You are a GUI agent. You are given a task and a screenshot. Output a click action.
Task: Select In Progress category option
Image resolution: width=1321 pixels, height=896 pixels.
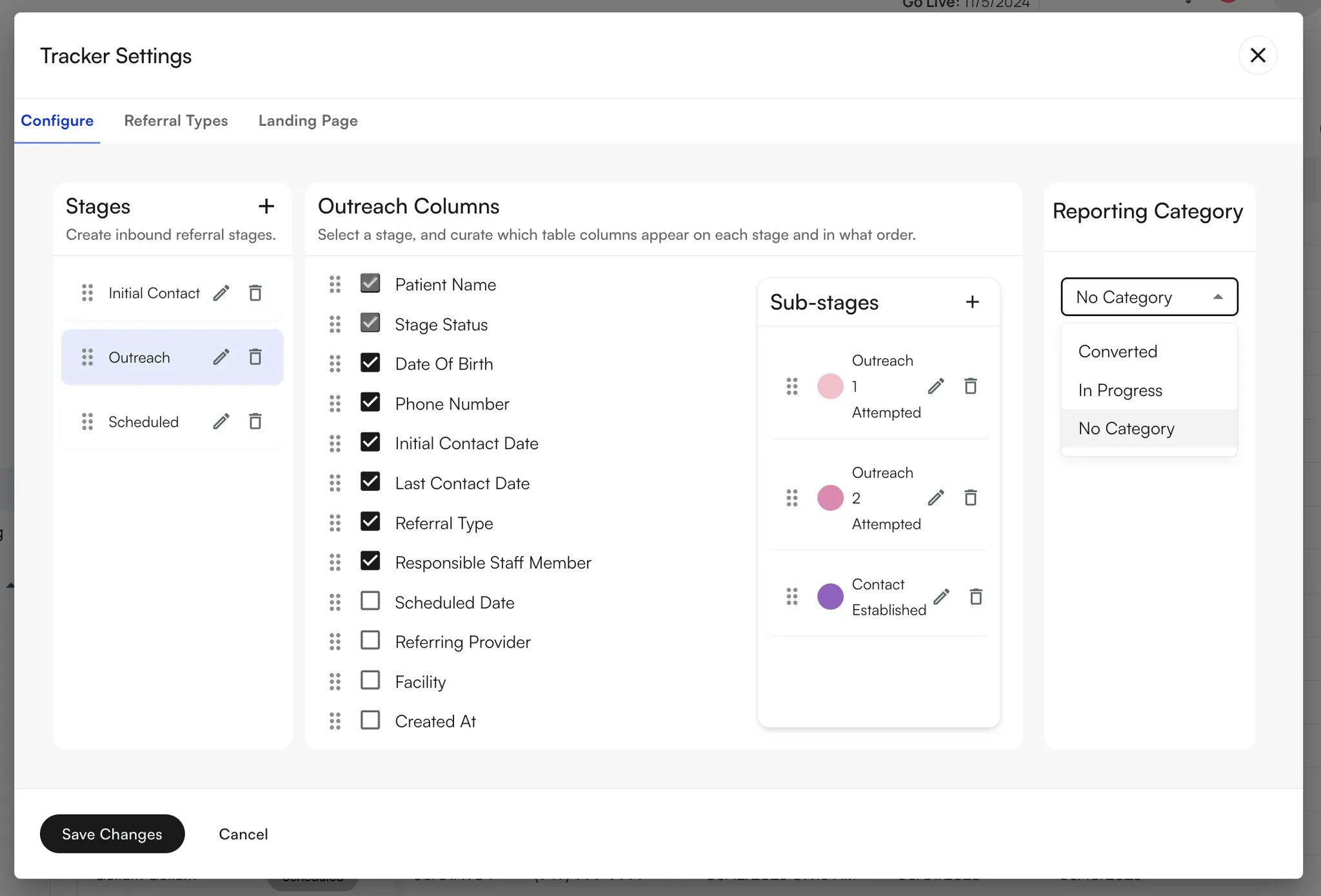point(1120,390)
